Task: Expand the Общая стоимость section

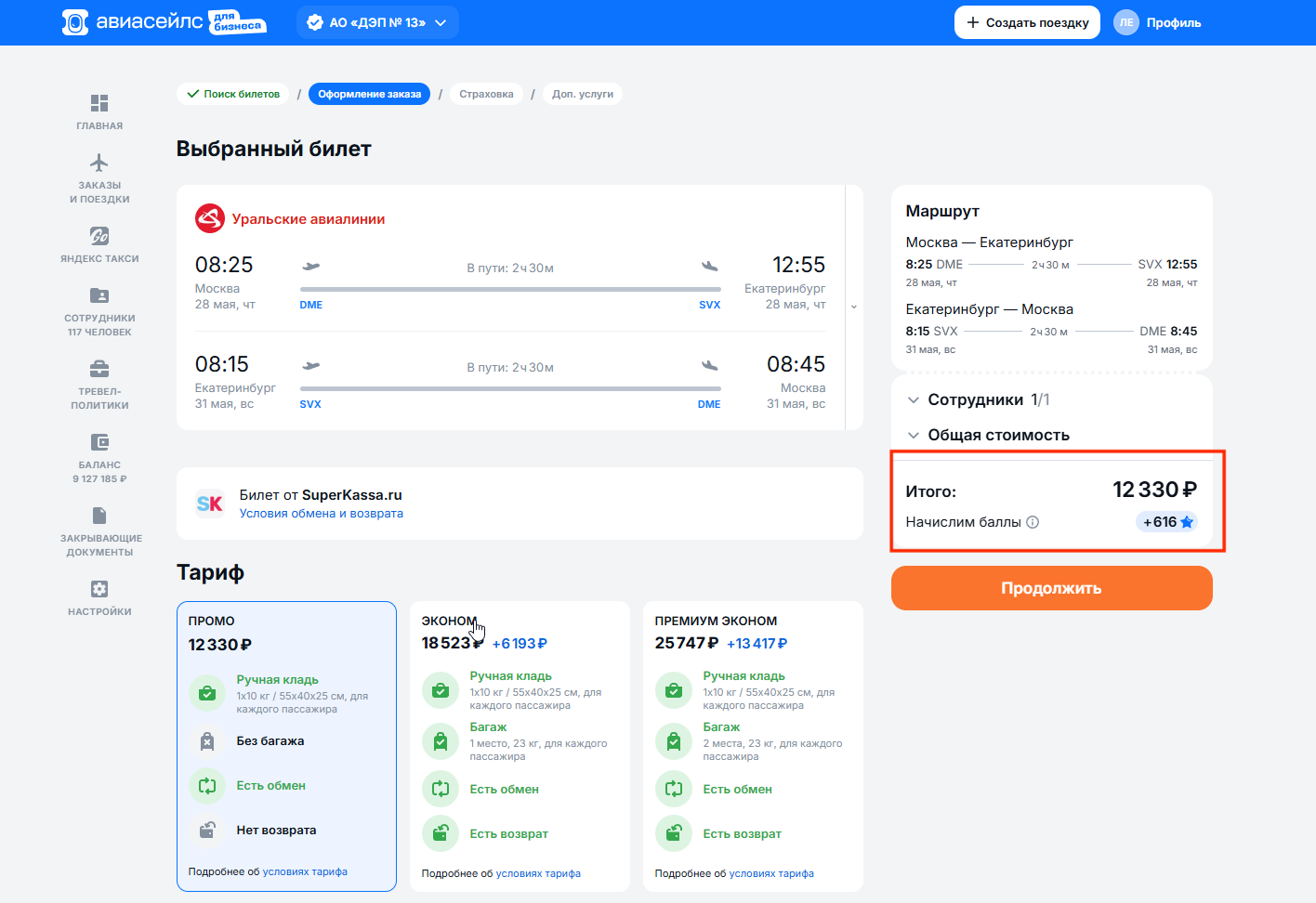Action: pyautogui.click(x=988, y=435)
